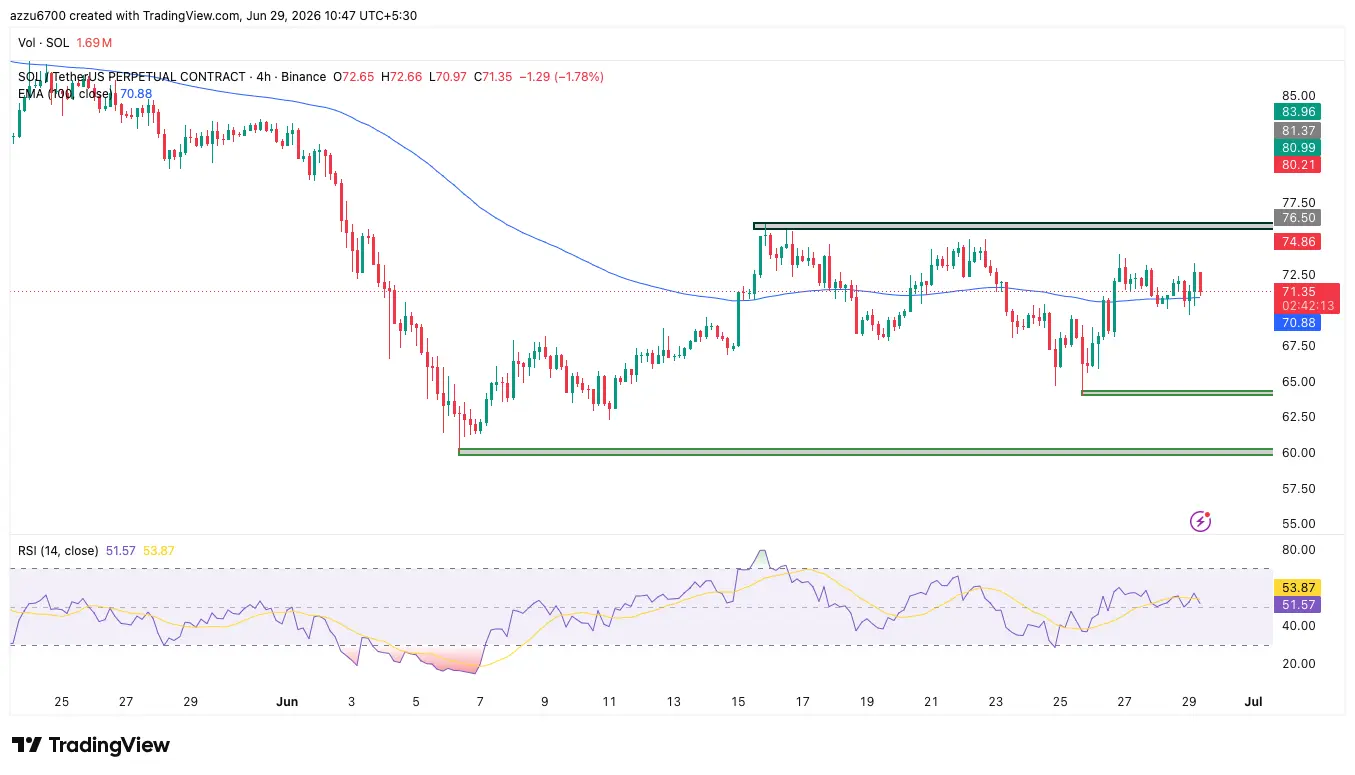1355x775 pixels.
Task: Click the 67.50 price axis label
Action: pos(1297,346)
